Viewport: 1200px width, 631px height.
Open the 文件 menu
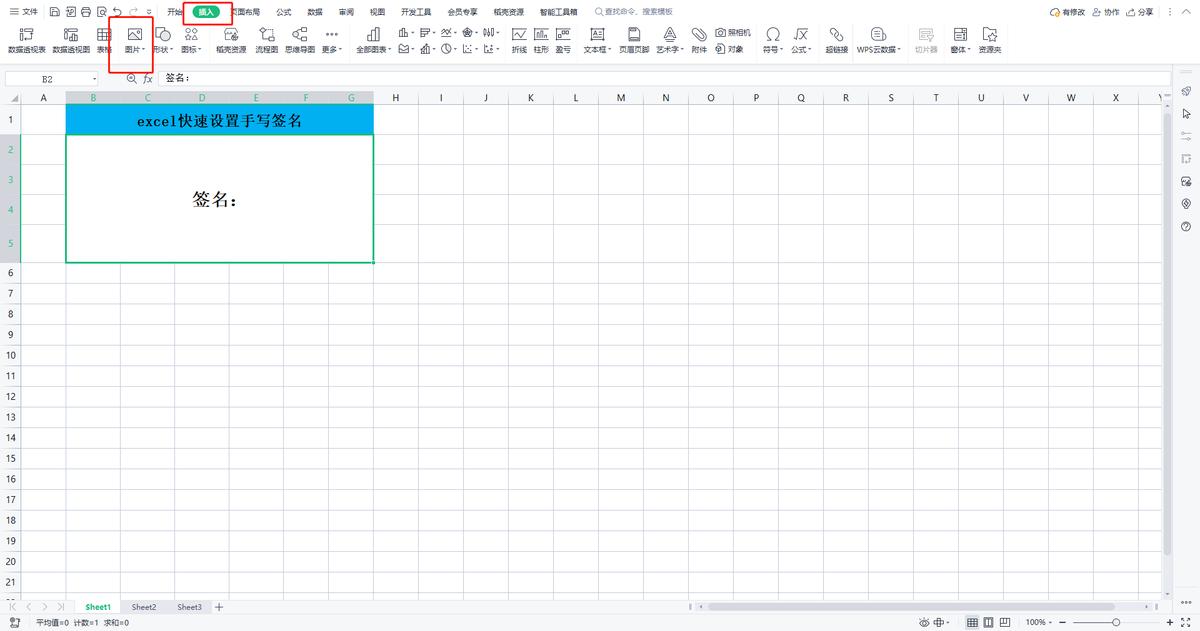point(24,12)
